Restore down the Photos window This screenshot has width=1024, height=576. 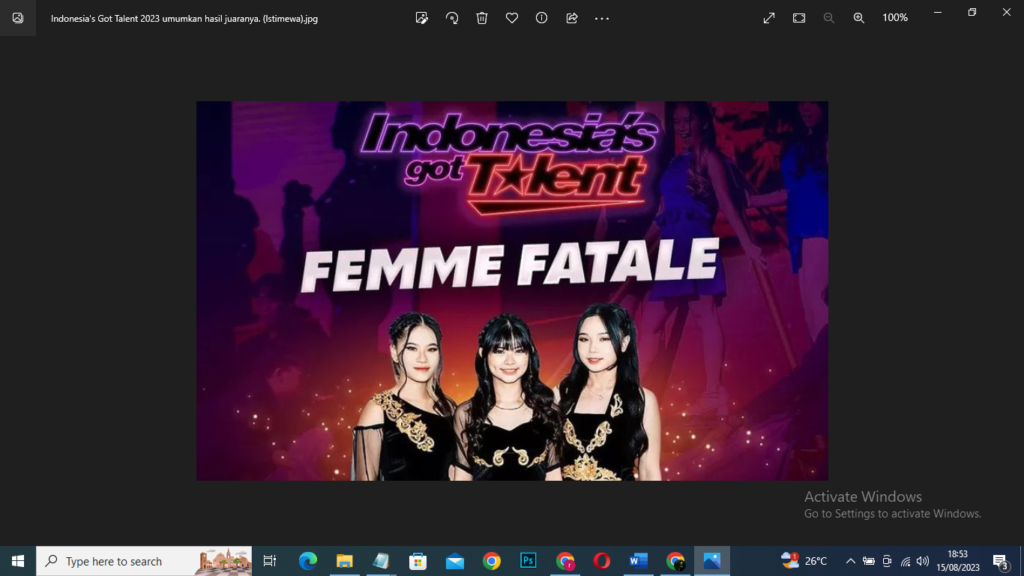pos(972,12)
